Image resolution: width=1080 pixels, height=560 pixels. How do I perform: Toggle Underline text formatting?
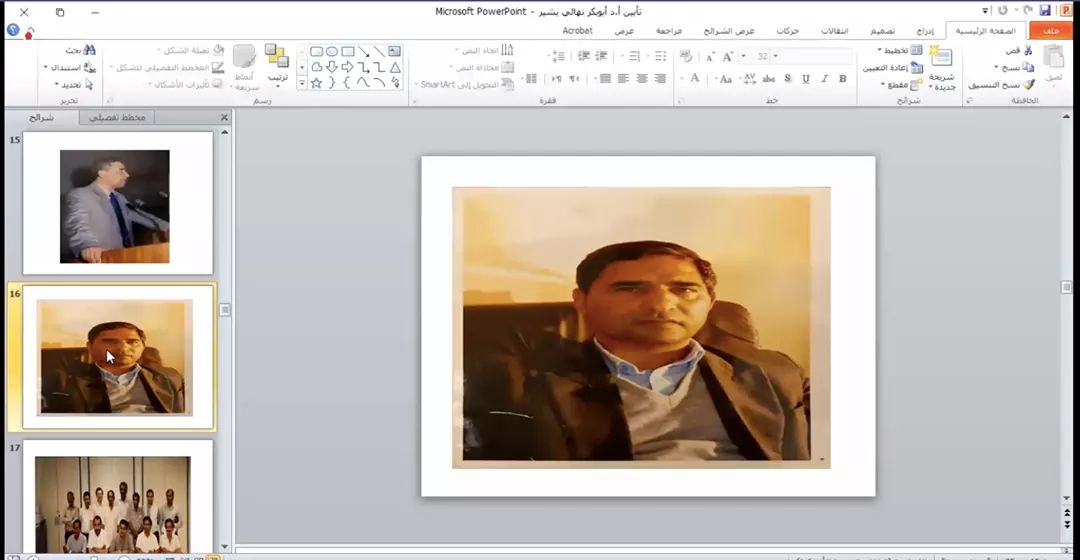point(806,78)
